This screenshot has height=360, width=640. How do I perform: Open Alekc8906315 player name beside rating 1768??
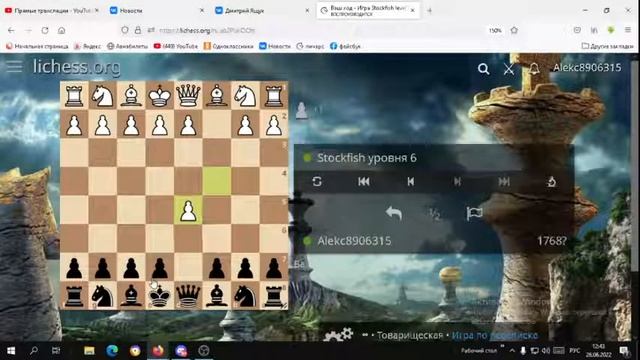click(354, 241)
